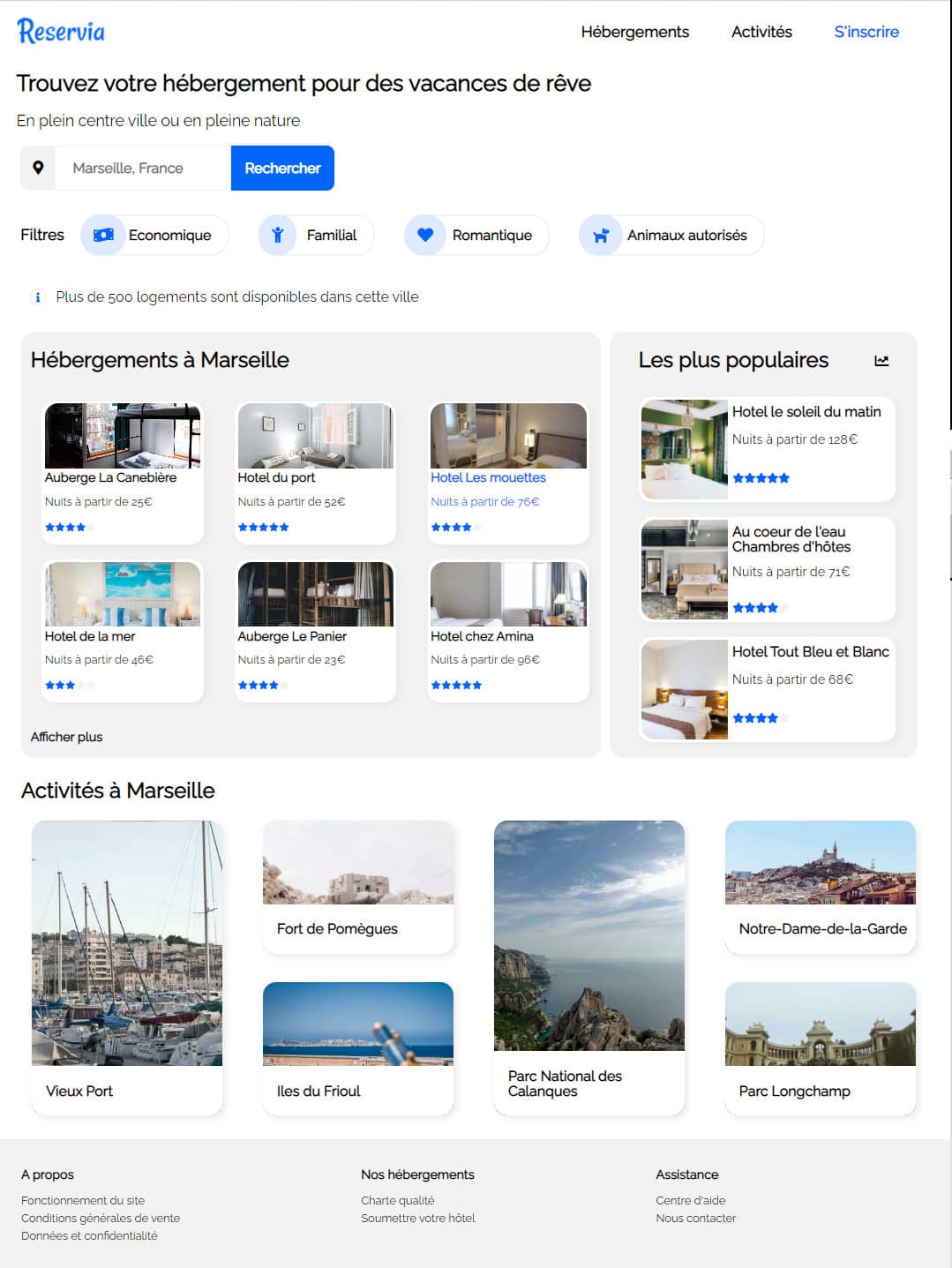The height and width of the screenshot is (1268, 952).
Task: Click the dog icon for Animaux autorisés
Action: tap(601, 236)
